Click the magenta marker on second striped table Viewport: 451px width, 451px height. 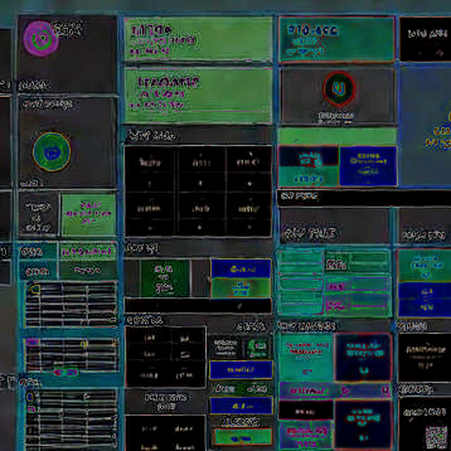coord(32,342)
